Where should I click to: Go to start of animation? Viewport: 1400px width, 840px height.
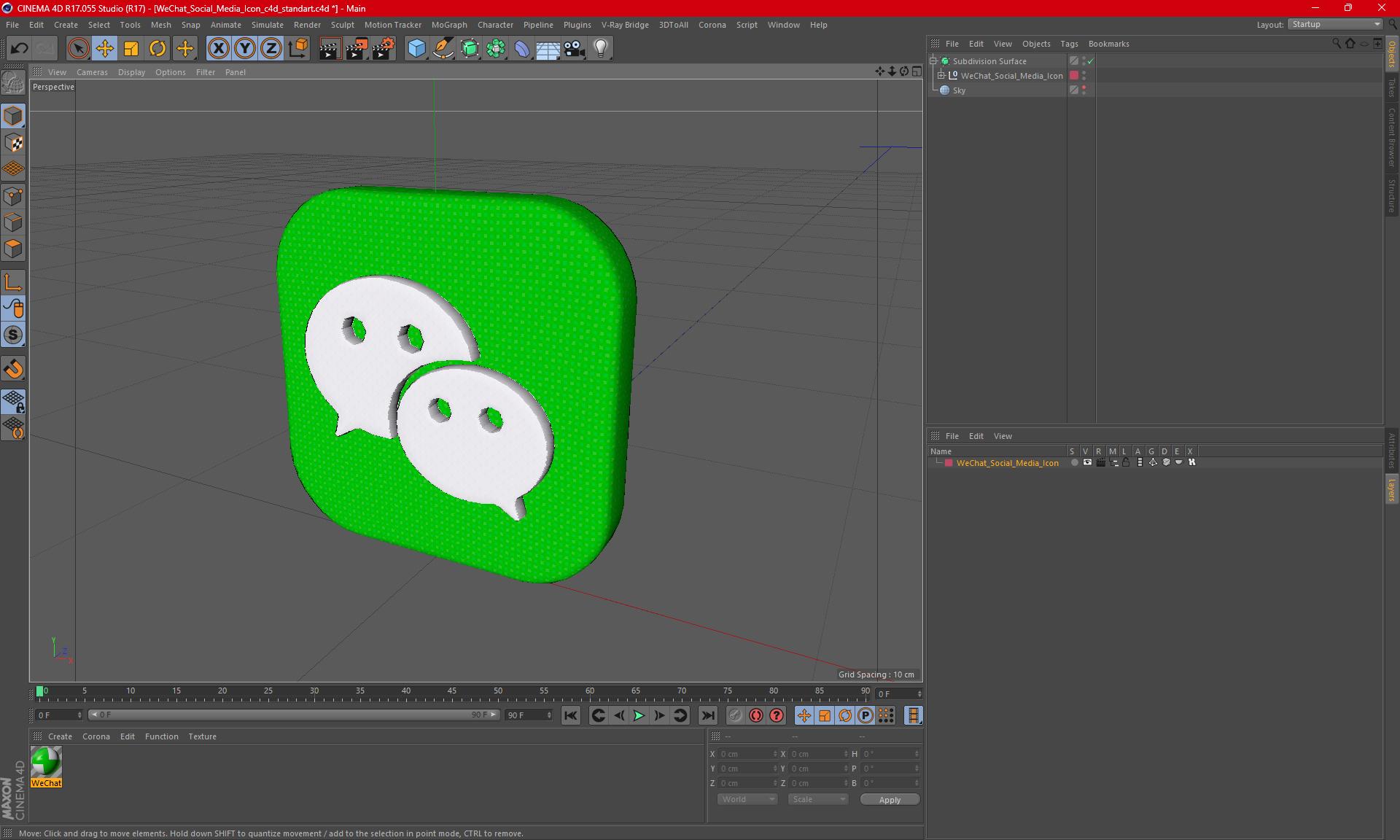[x=571, y=715]
